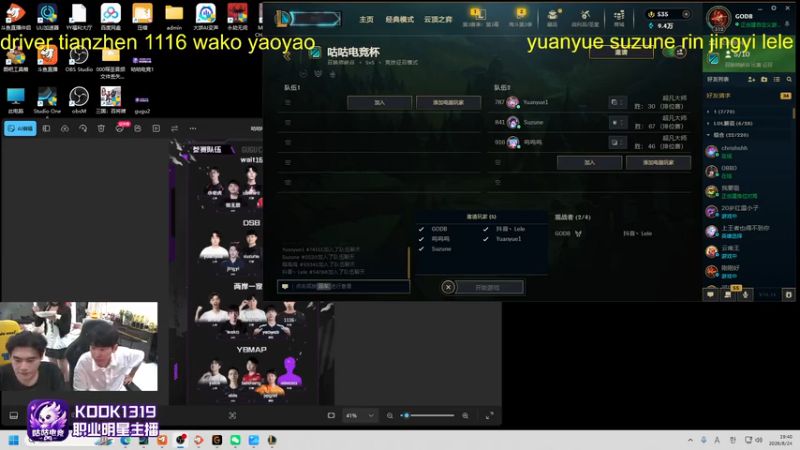Select friend chrishshh in the friends list
Viewport: 800px width, 450px height.
point(747,151)
